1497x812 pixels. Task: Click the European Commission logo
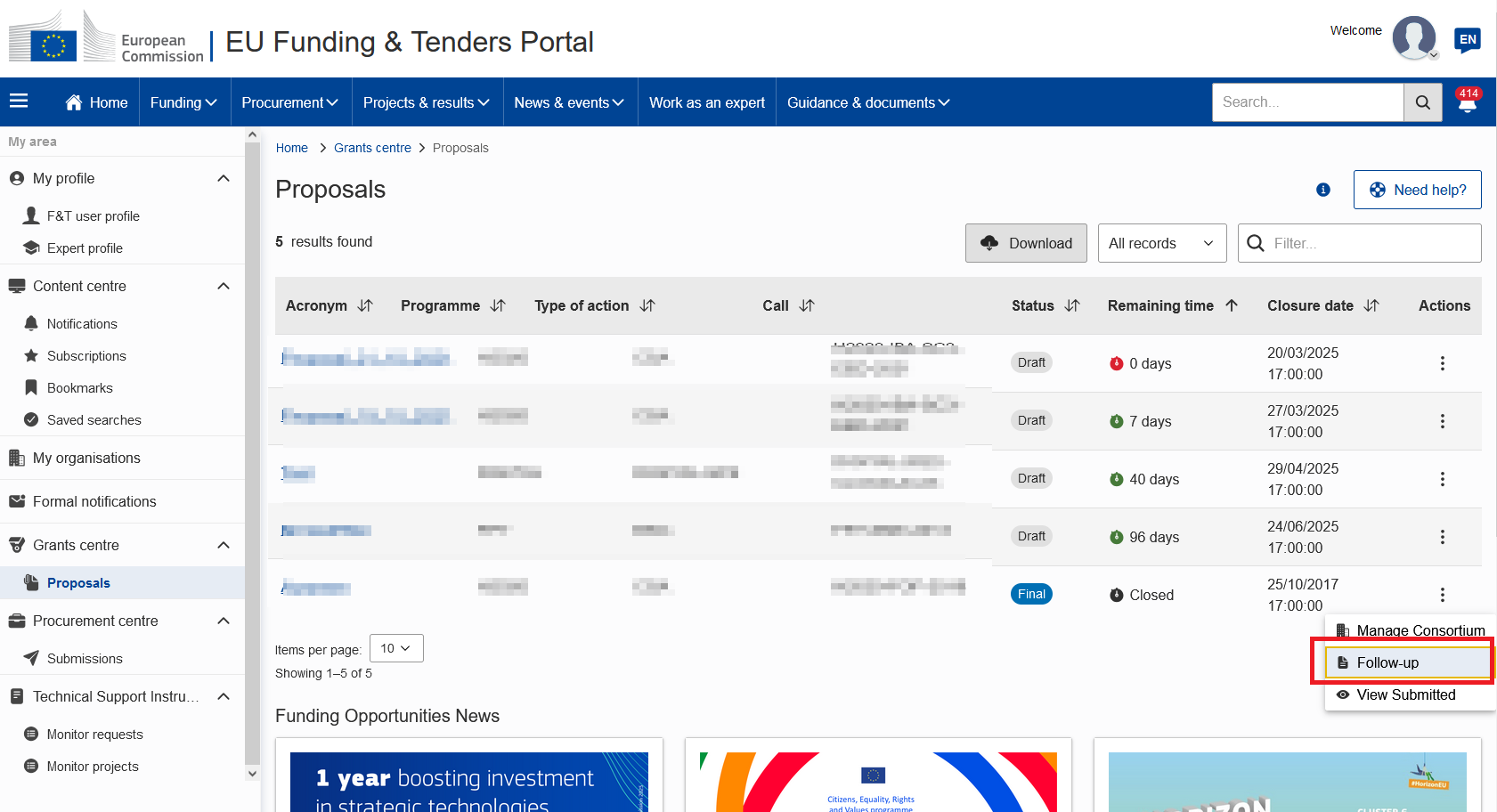tap(107, 37)
